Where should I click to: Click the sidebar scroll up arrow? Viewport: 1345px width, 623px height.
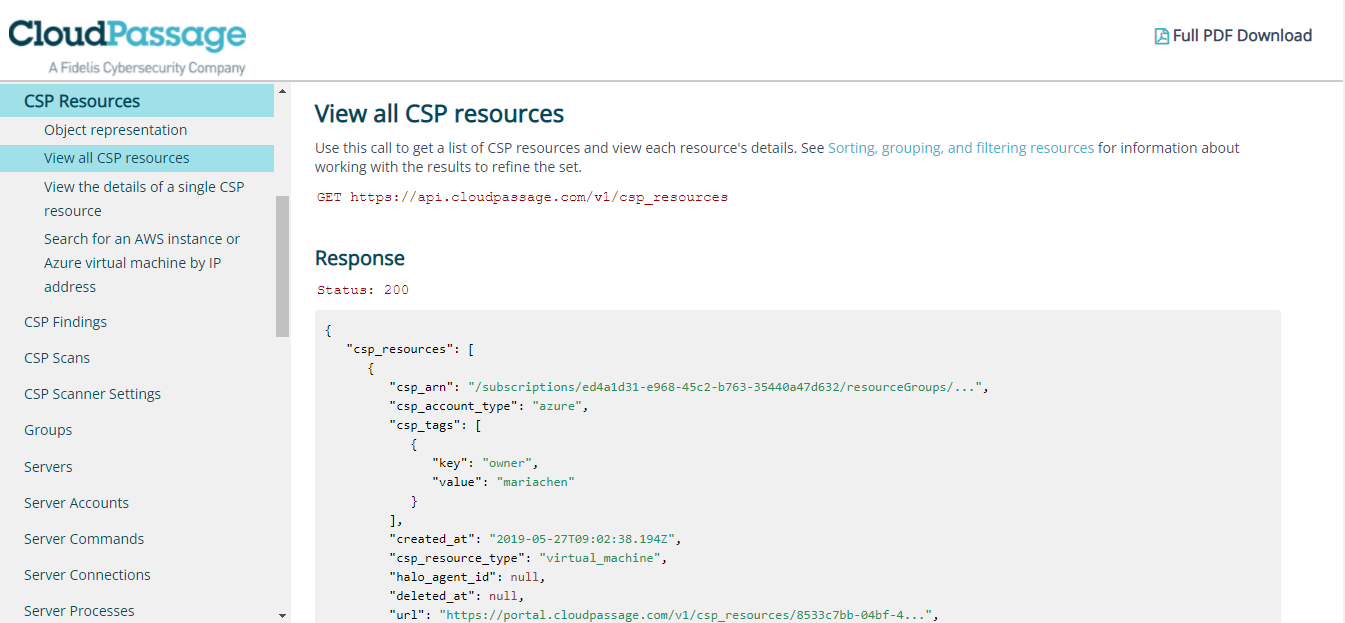click(282, 91)
